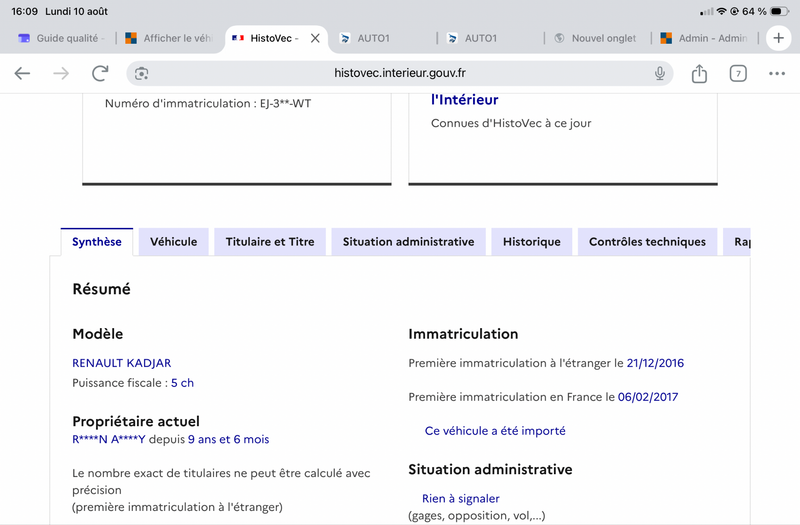Screen dimensions: 800x525
Task: Open the browser three-dot menu
Action: (x=777, y=73)
